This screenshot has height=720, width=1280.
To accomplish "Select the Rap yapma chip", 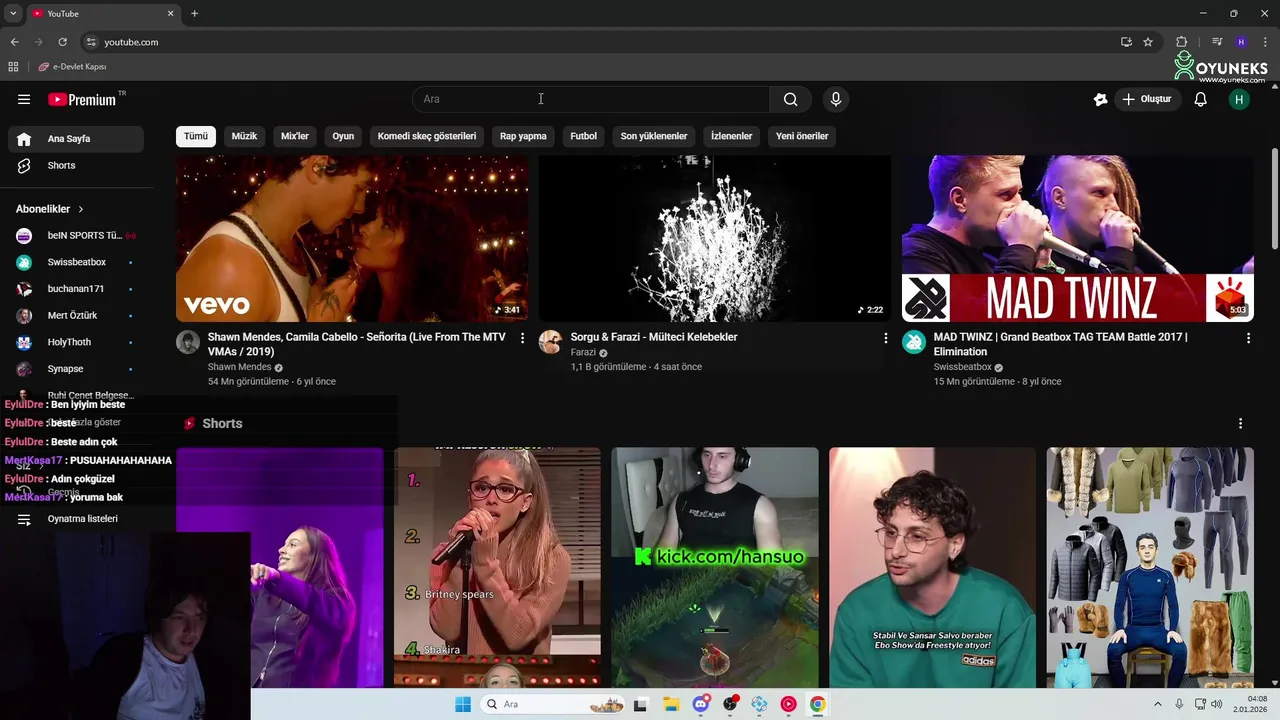I will point(523,136).
